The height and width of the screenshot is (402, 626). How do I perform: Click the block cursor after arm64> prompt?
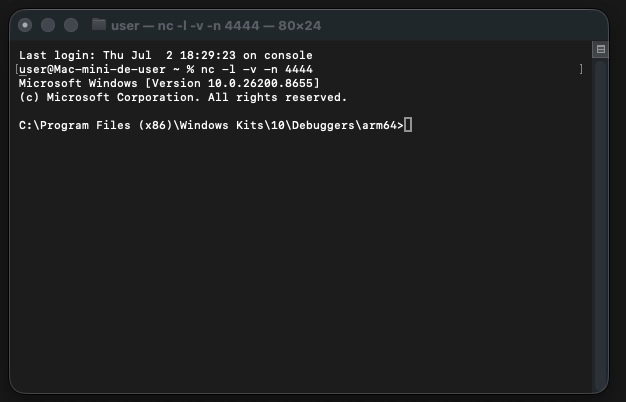(x=408, y=125)
